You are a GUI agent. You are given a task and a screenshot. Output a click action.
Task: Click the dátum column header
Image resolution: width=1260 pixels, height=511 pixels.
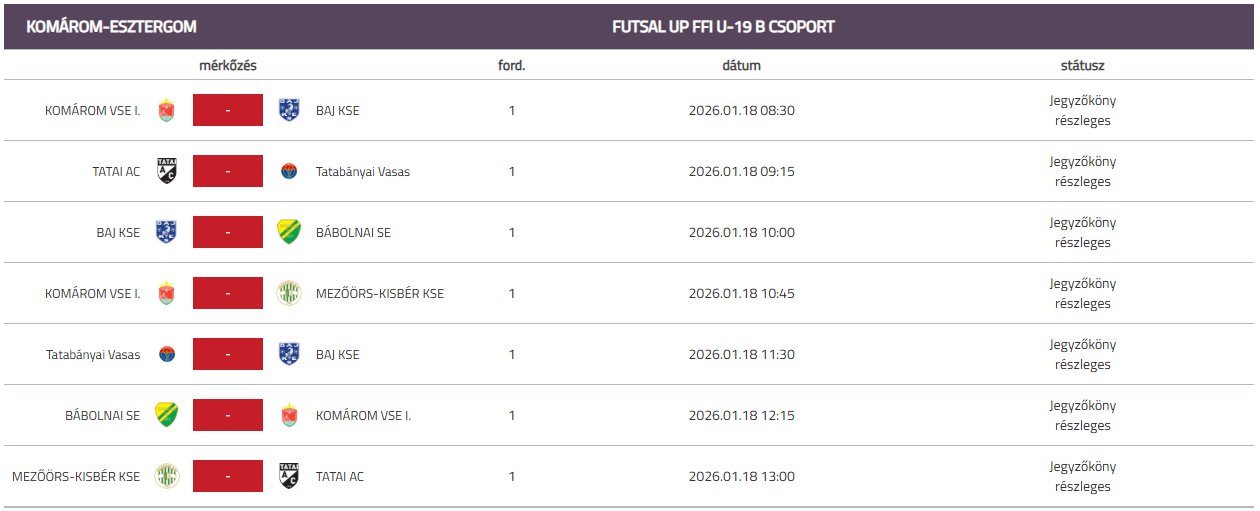pyautogui.click(x=741, y=65)
